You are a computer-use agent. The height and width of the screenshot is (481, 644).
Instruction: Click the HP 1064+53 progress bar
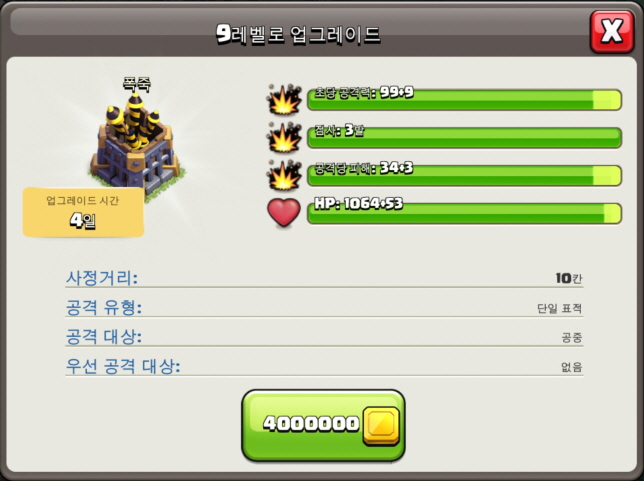pos(465,213)
